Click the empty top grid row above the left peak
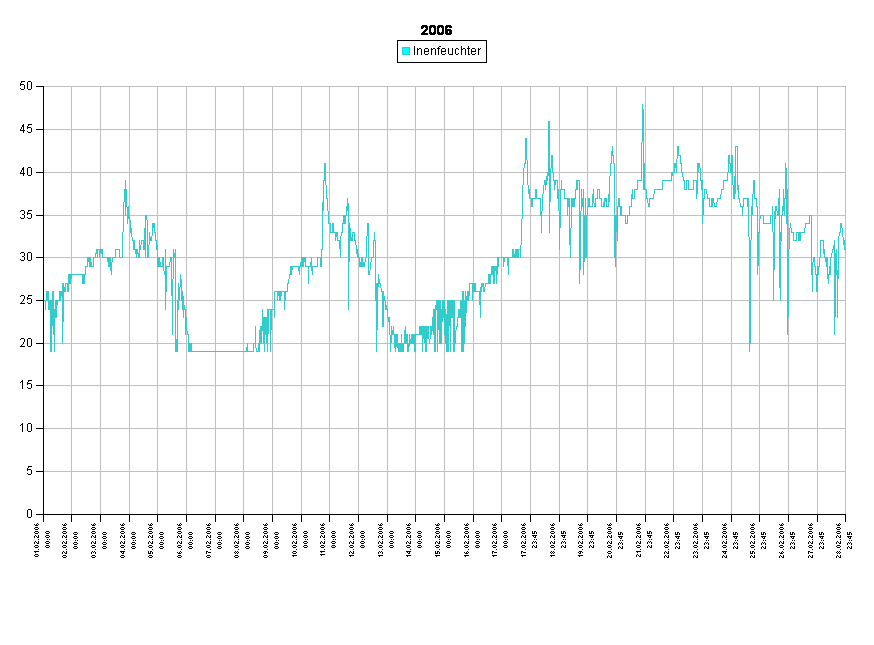Screen dimensions: 874x645 click(125, 107)
